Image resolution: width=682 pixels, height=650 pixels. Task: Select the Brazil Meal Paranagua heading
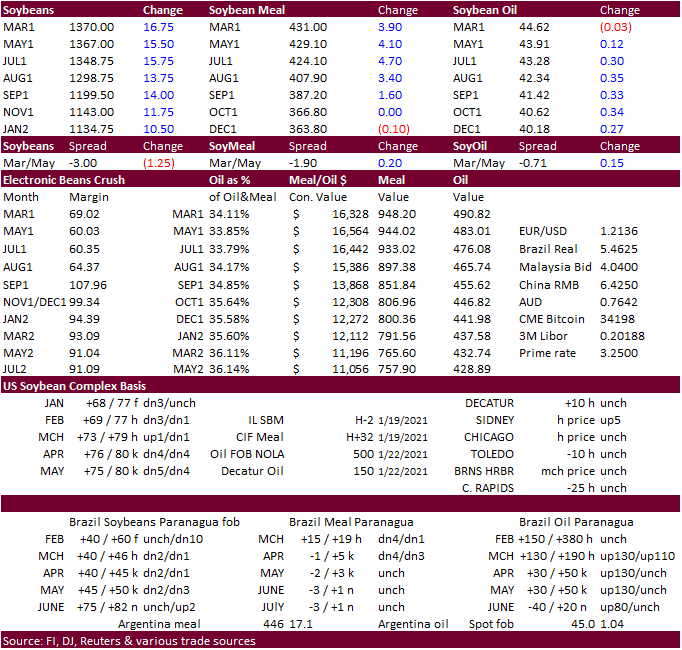coord(351,521)
